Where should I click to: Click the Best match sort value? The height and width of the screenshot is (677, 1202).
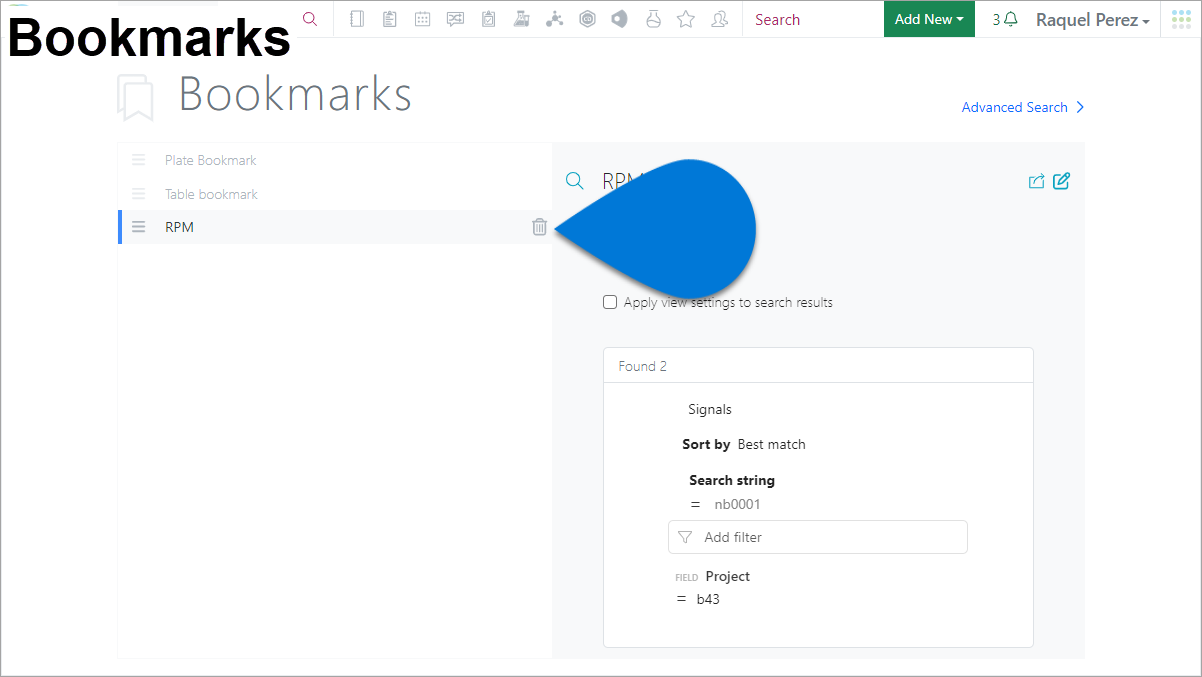[771, 444]
